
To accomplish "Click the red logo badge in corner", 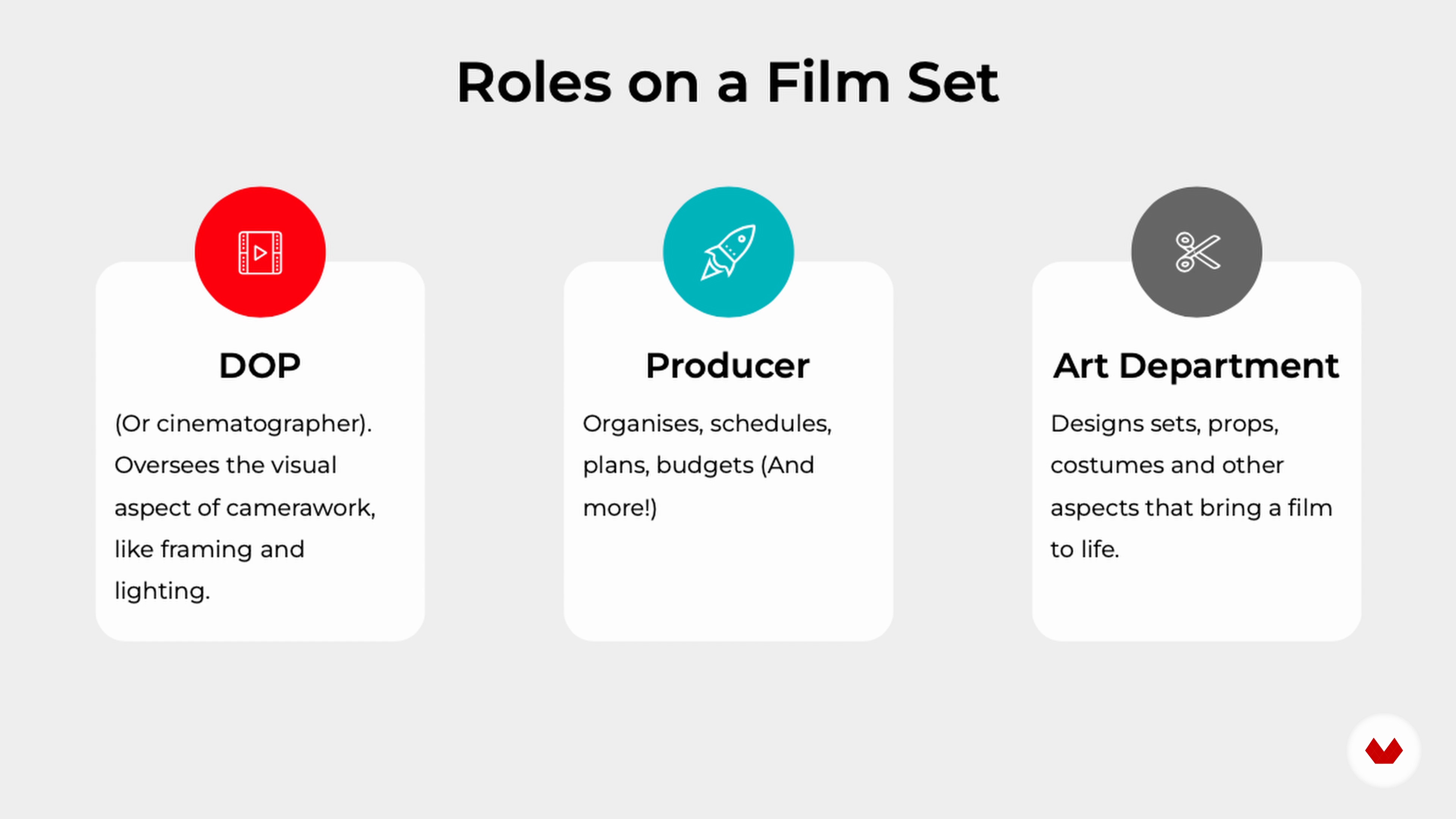I will point(1384,751).
